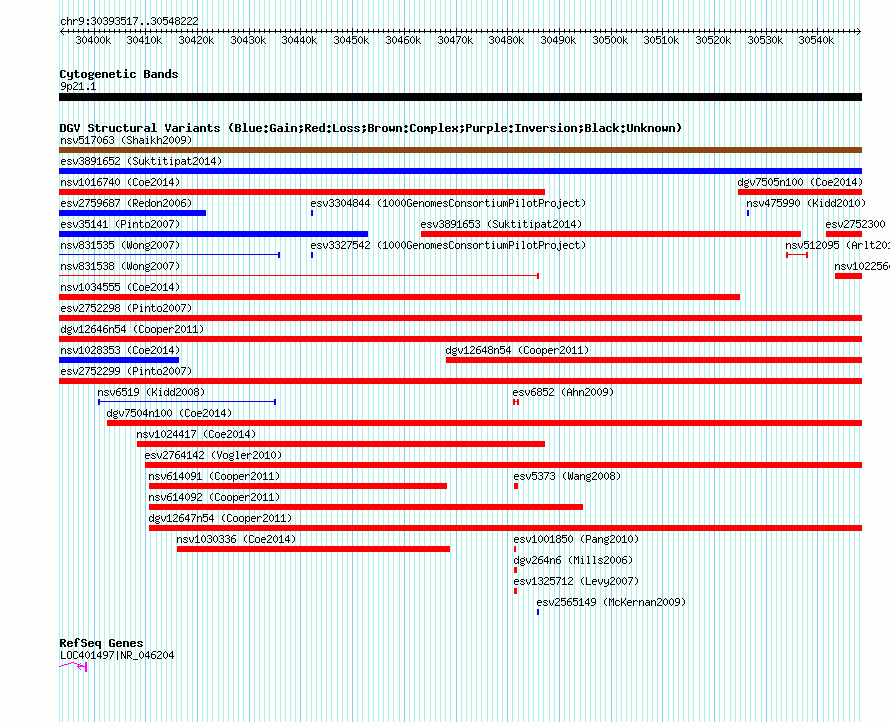Open dgv12648n54 (Cooper2011) label
The width and height of the screenshot is (890, 722).
pos(517,350)
